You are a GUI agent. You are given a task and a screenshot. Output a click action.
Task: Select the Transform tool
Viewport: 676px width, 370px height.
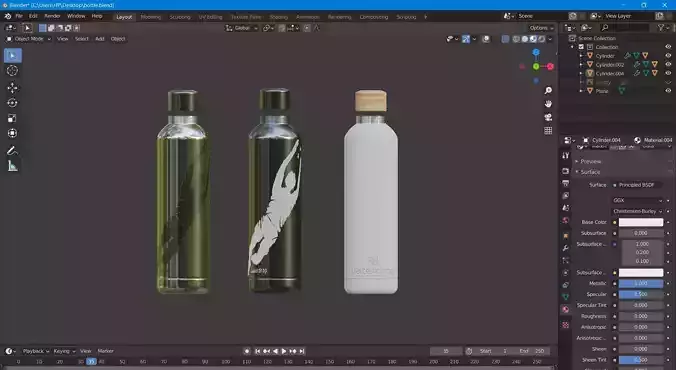[x=13, y=133]
